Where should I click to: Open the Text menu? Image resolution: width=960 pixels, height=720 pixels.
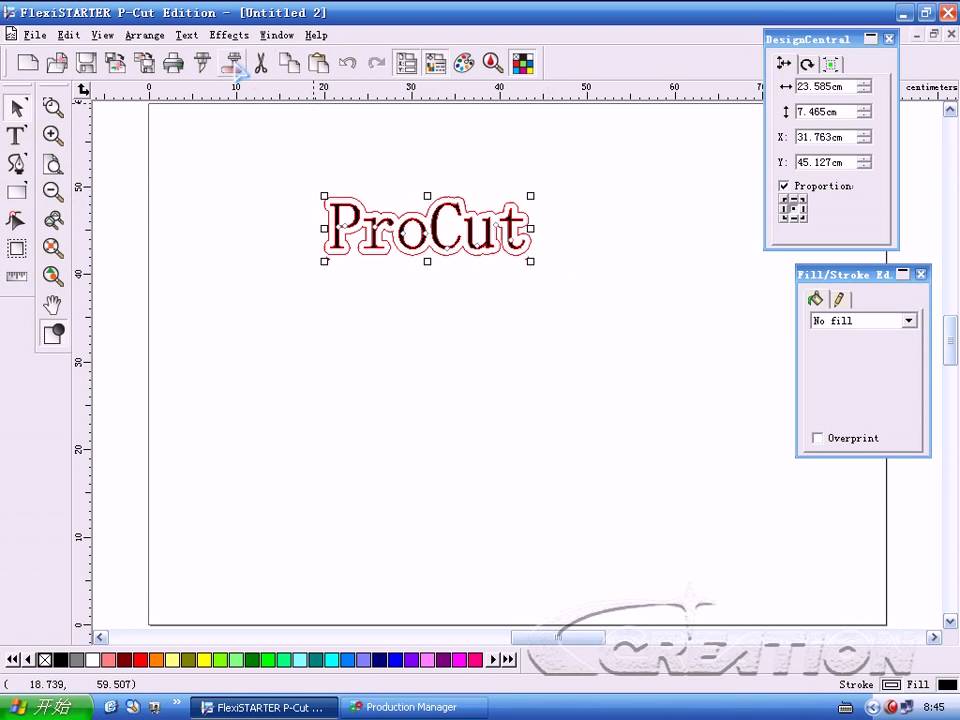click(187, 36)
